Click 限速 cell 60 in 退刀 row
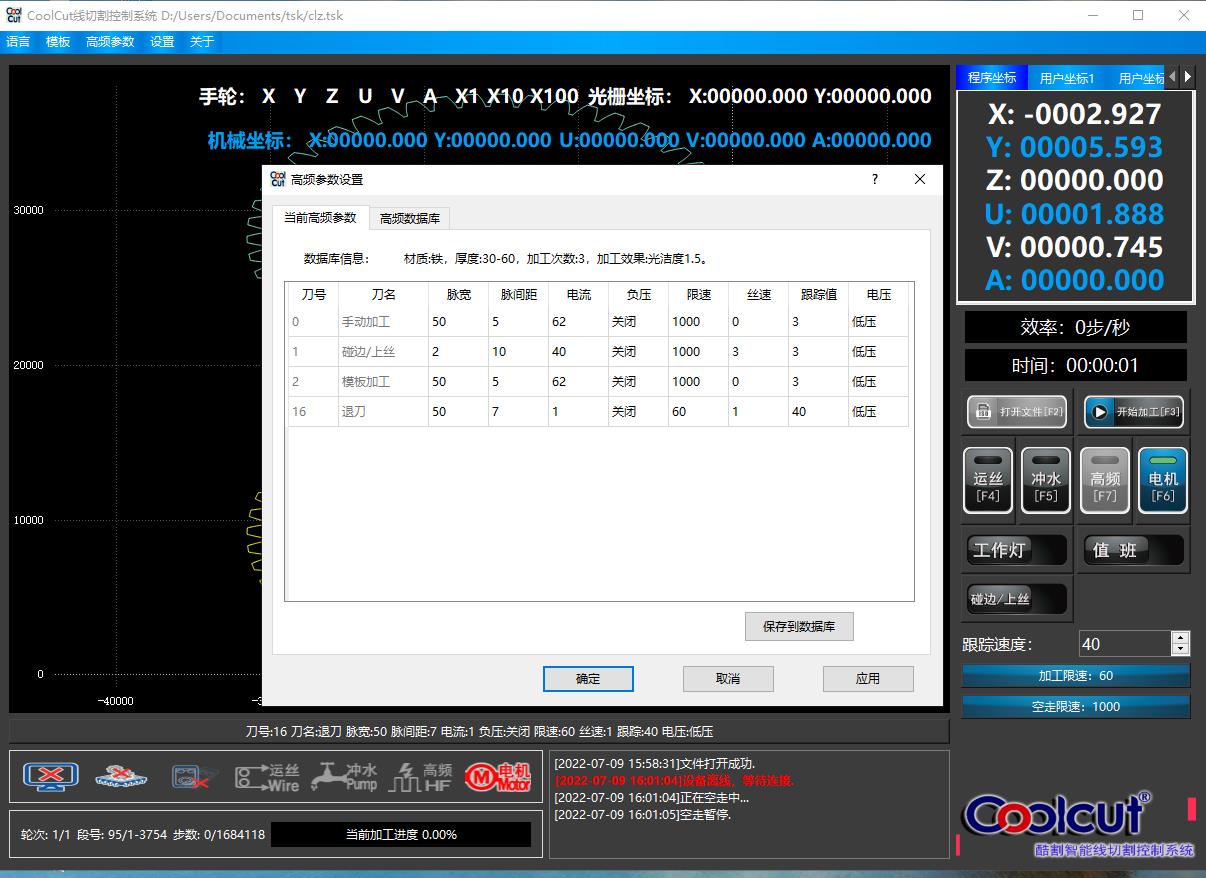The image size is (1206, 878). (698, 411)
